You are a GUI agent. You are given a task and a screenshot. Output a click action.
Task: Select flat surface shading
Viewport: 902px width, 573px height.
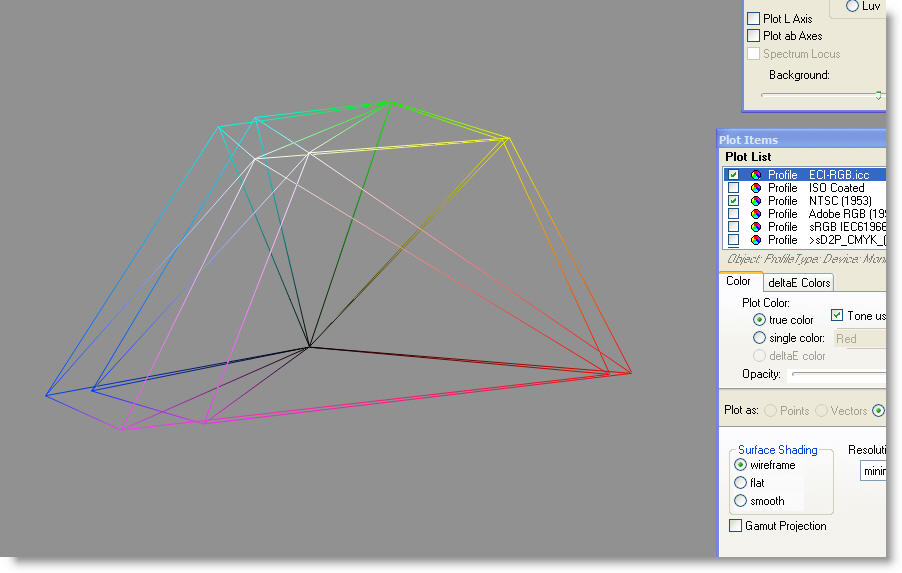(741, 483)
